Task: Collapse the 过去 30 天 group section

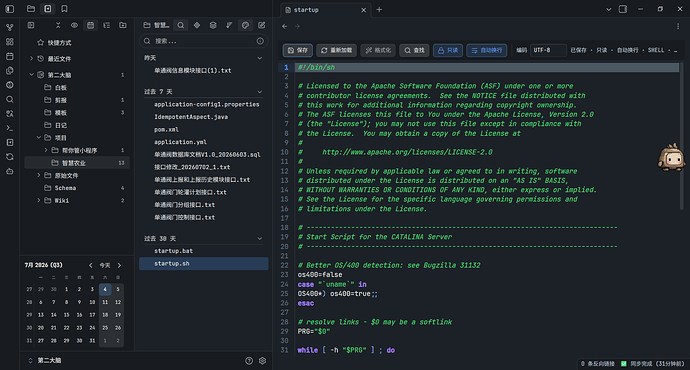Action: (260, 238)
